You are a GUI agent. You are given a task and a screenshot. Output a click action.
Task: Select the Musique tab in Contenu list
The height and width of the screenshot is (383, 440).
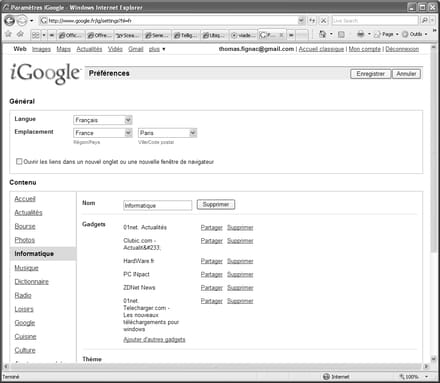pyautogui.click(x=27, y=268)
